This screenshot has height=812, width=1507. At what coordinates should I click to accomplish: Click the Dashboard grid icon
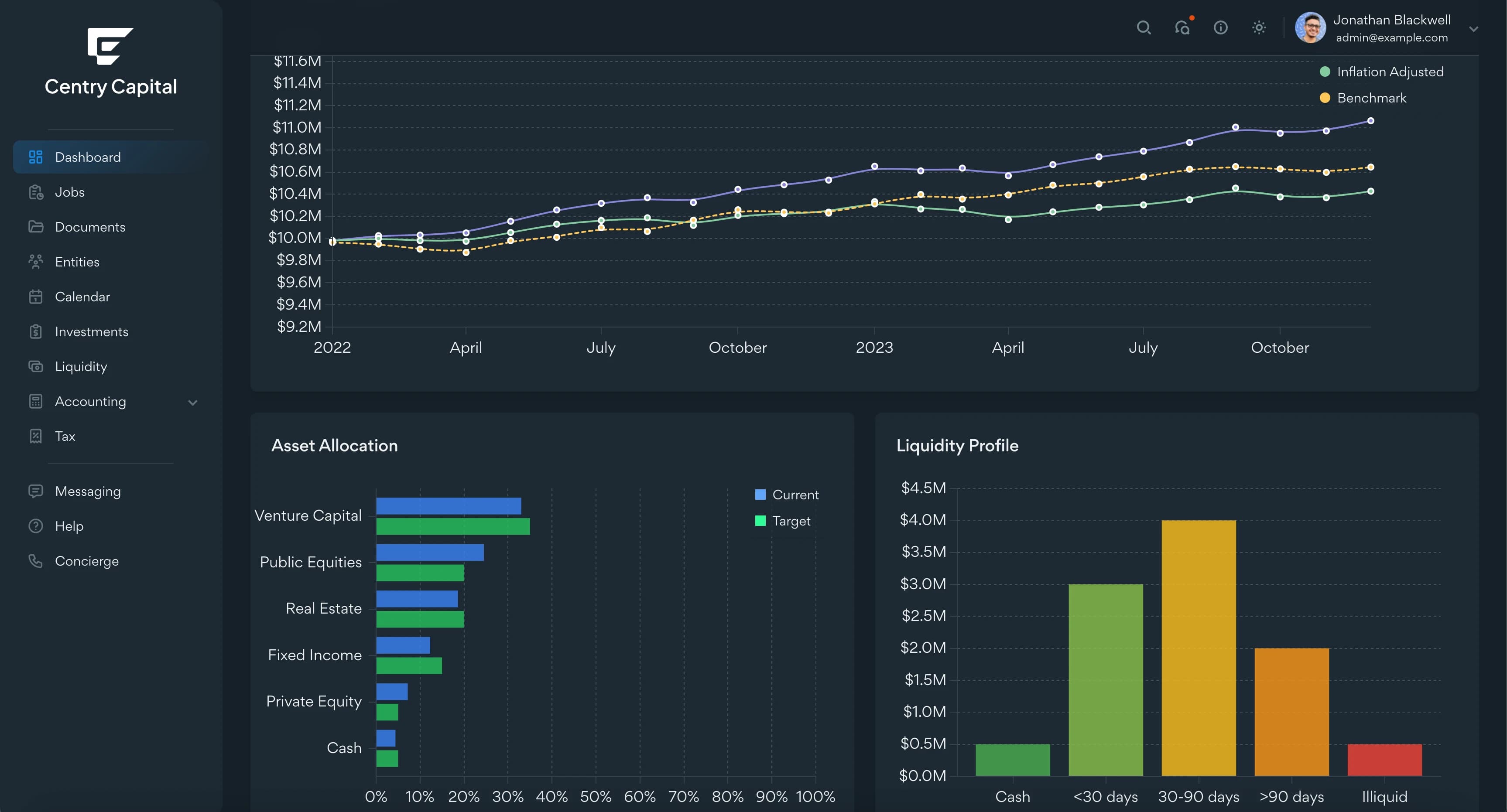coord(36,157)
